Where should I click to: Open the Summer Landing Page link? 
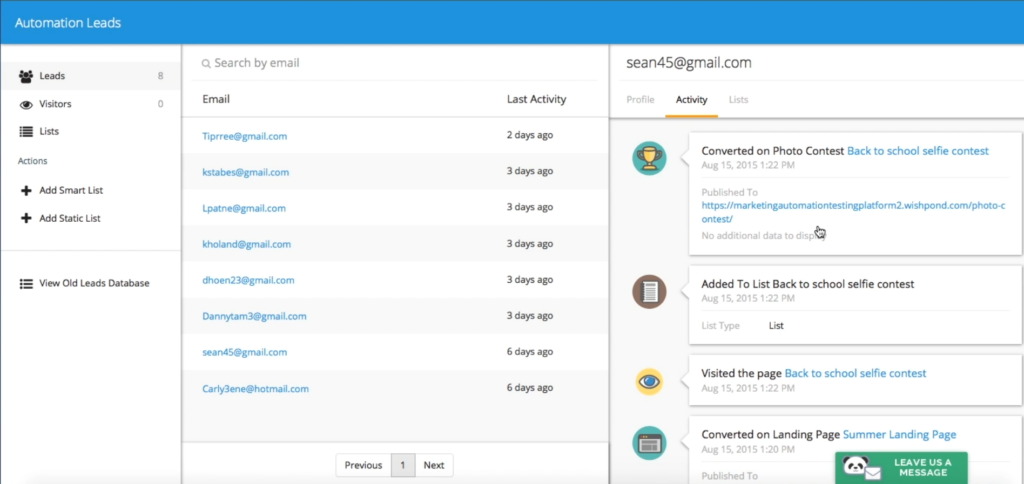pos(899,434)
